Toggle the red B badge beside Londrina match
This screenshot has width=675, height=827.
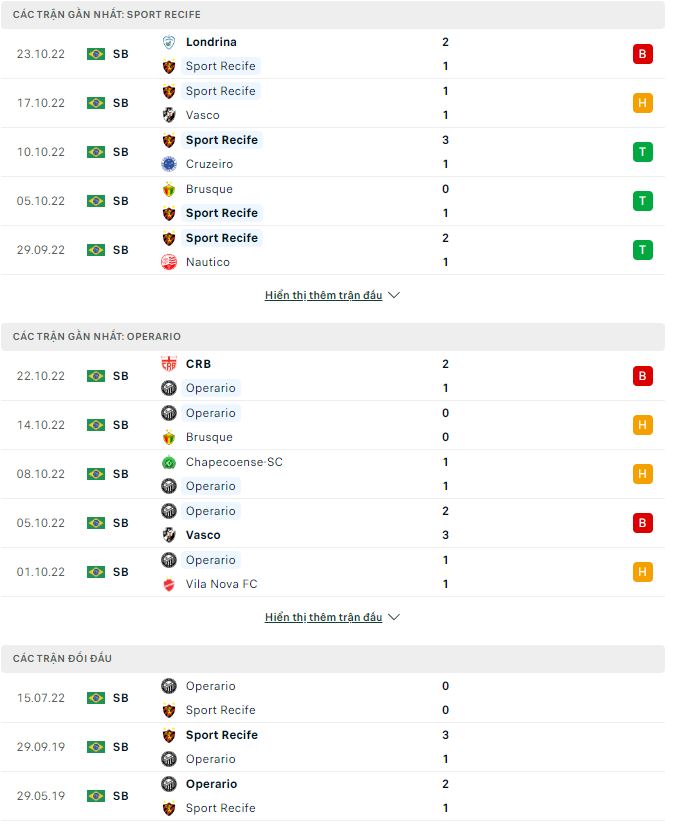pyautogui.click(x=643, y=54)
